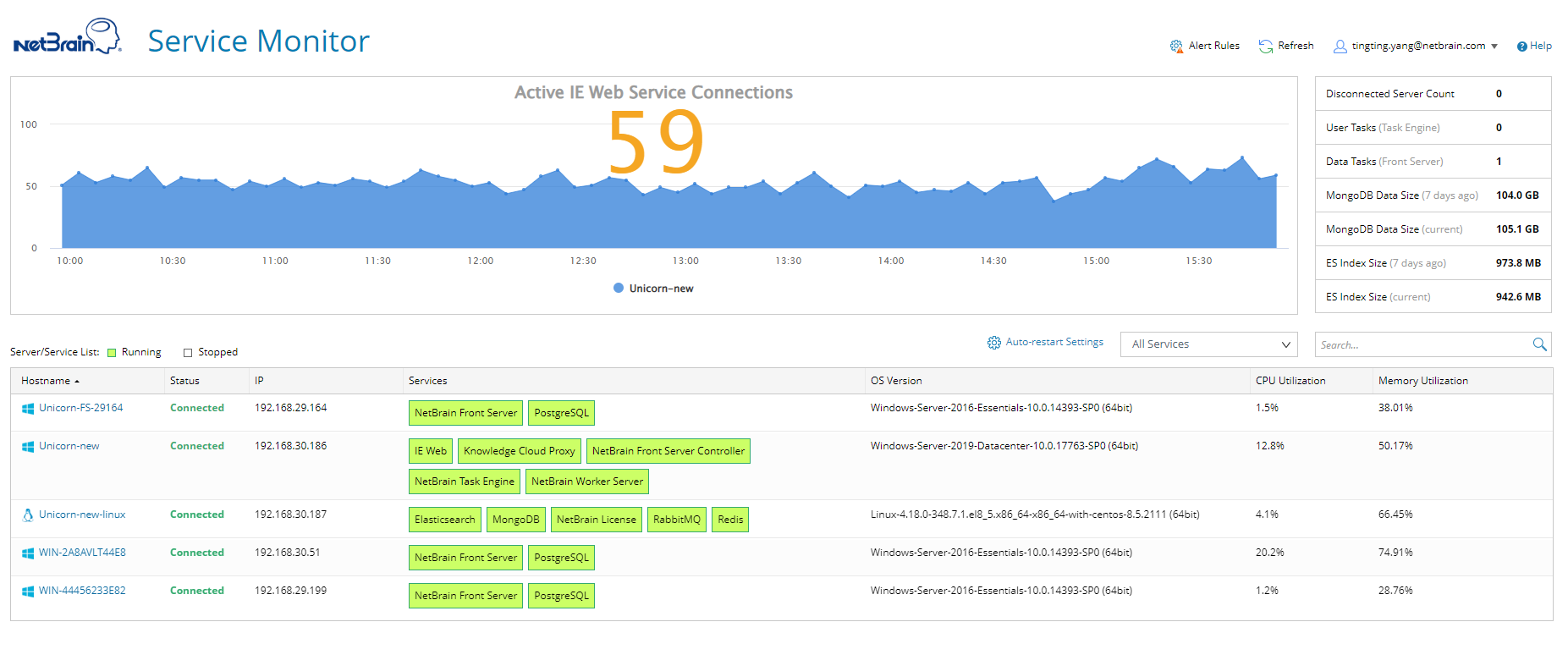Image resolution: width=1568 pixels, height=666 pixels.
Task: Open the Unicorn-new host link
Action: 69,446
